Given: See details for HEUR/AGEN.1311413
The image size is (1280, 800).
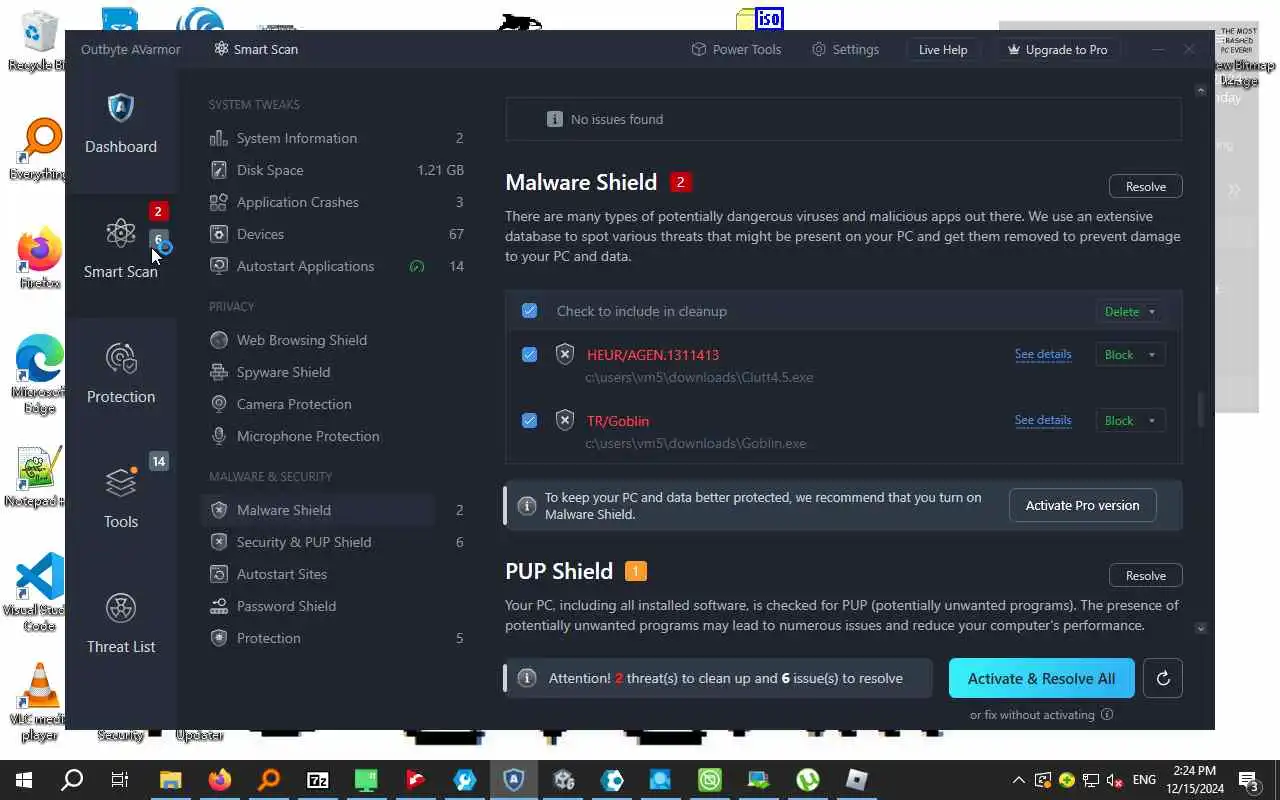Looking at the screenshot, I should tap(1043, 354).
